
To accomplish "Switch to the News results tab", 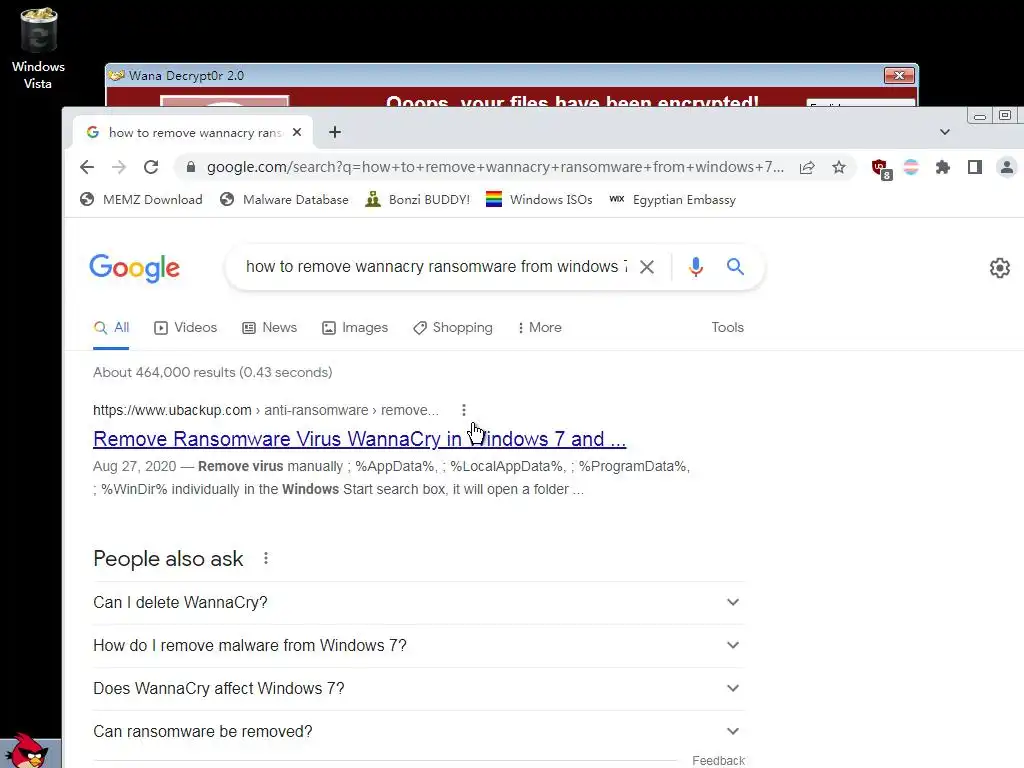I will pyautogui.click(x=269, y=328).
